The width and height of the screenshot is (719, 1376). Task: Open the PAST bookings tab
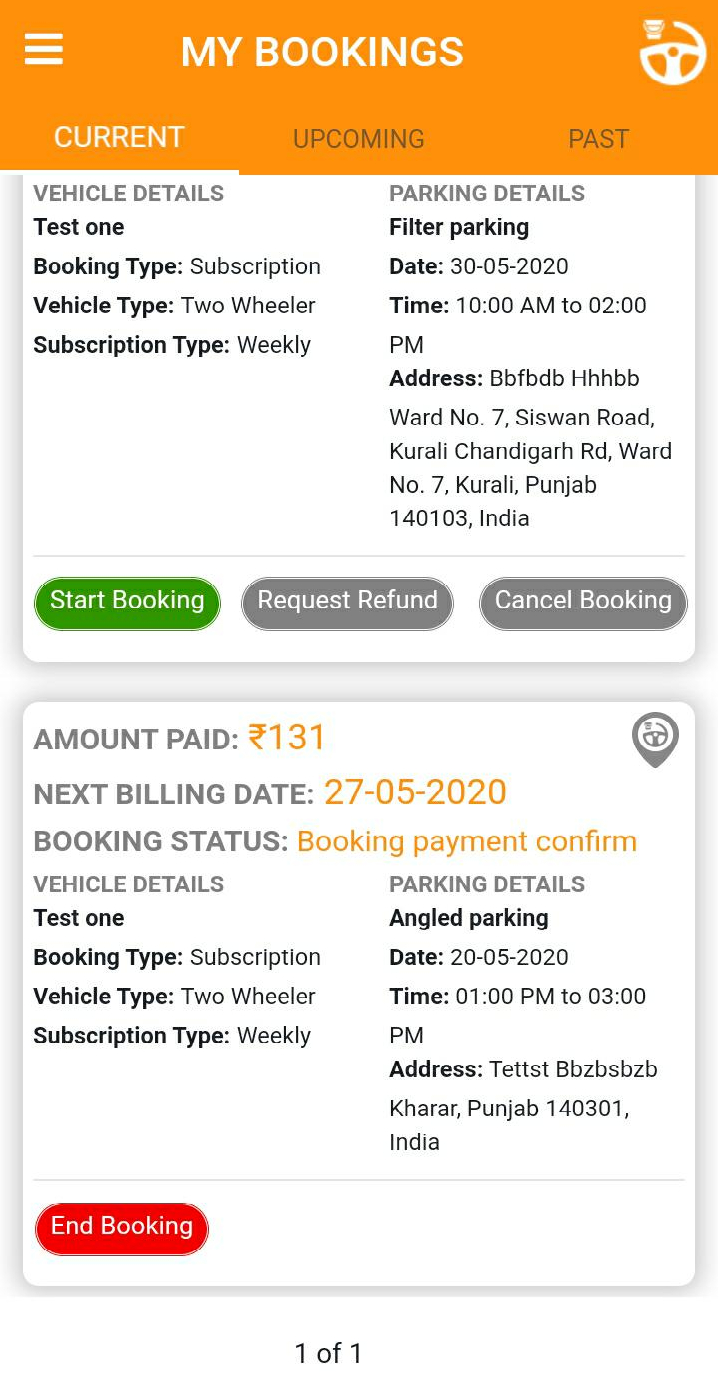(598, 139)
